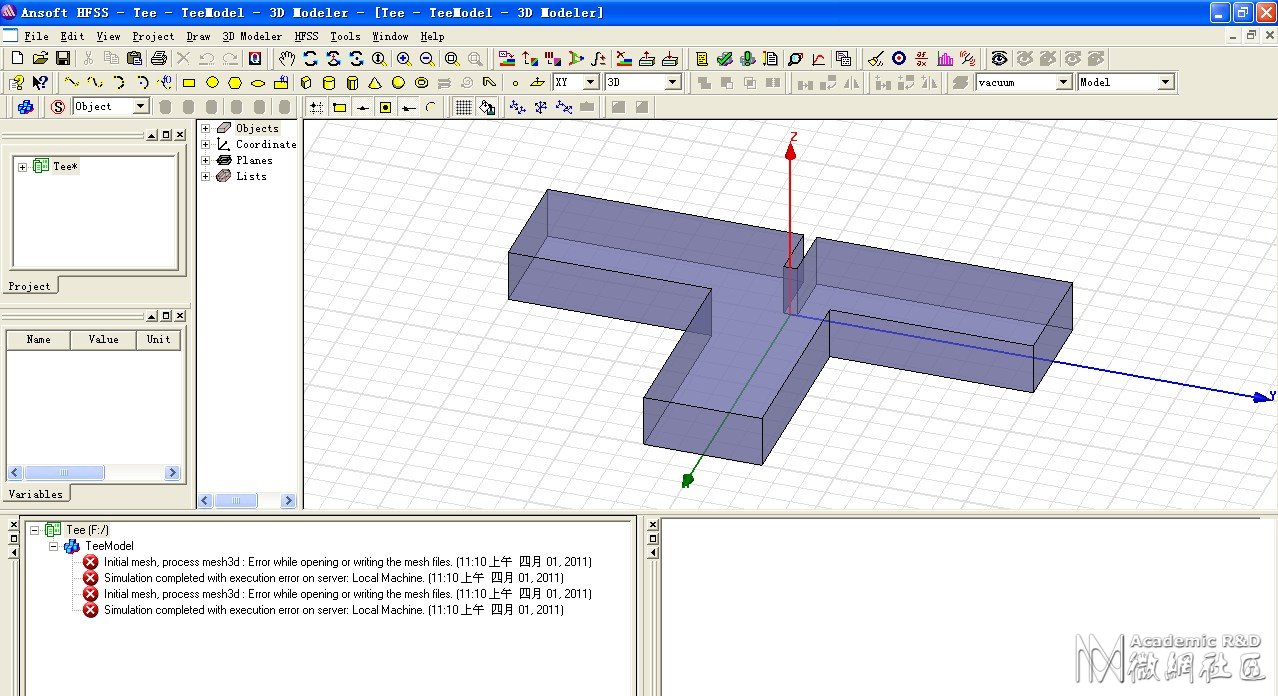Select the Planes item in model tree

pyautogui.click(x=254, y=160)
